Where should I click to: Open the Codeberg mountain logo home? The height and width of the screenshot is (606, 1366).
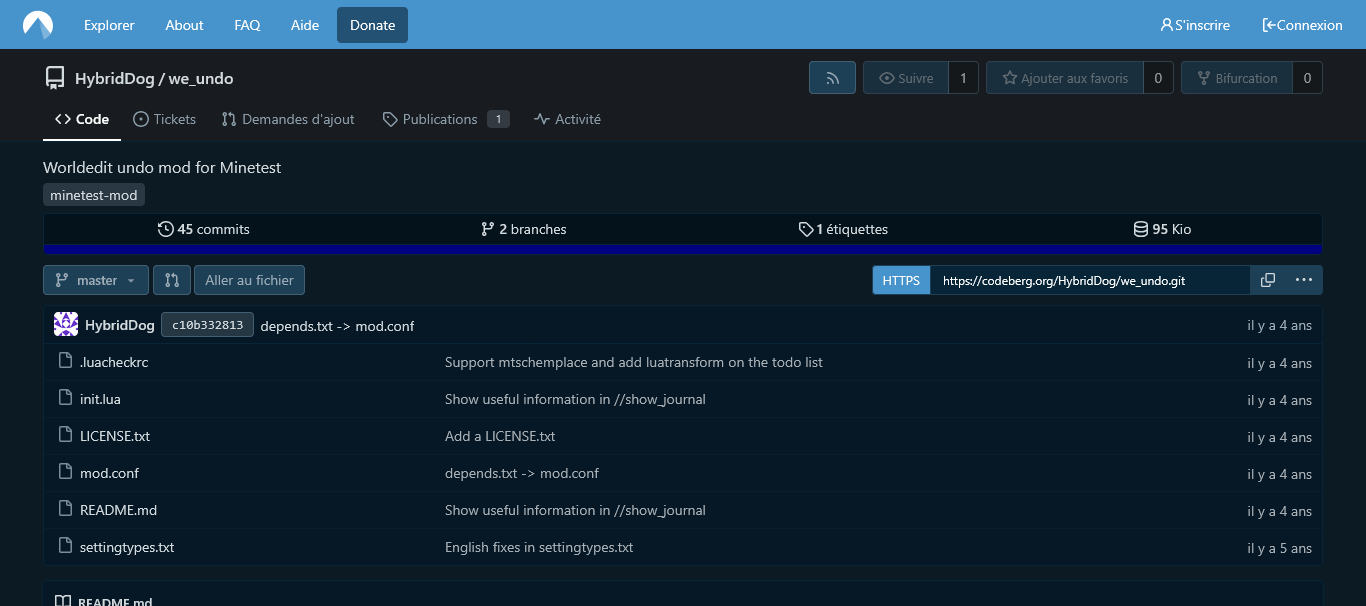(x=38, y=25)
